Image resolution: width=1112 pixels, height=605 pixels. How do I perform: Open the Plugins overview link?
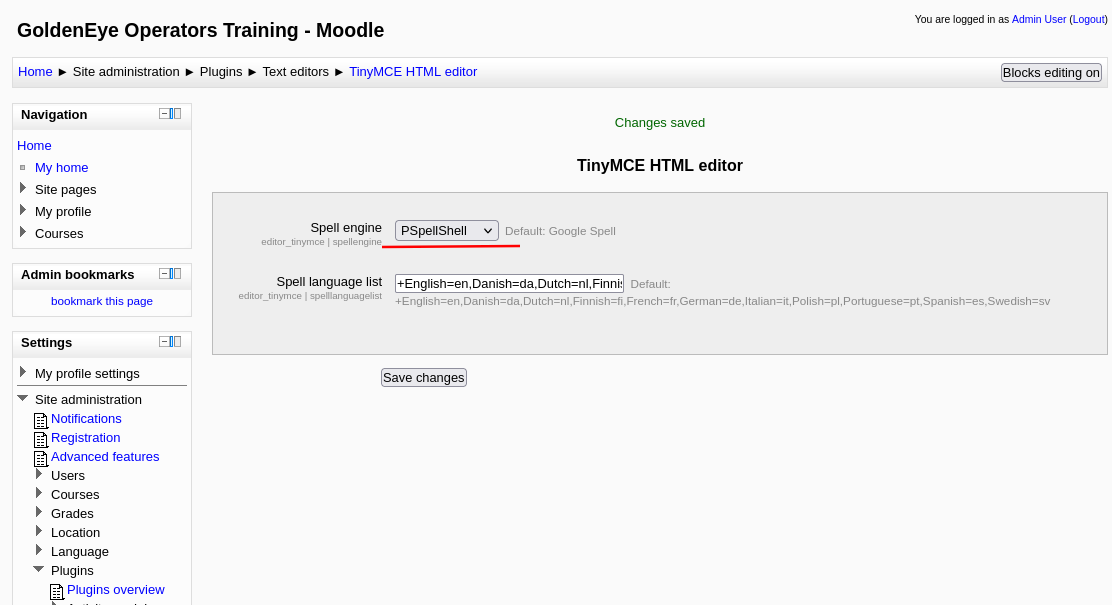(x=116, y=589)
